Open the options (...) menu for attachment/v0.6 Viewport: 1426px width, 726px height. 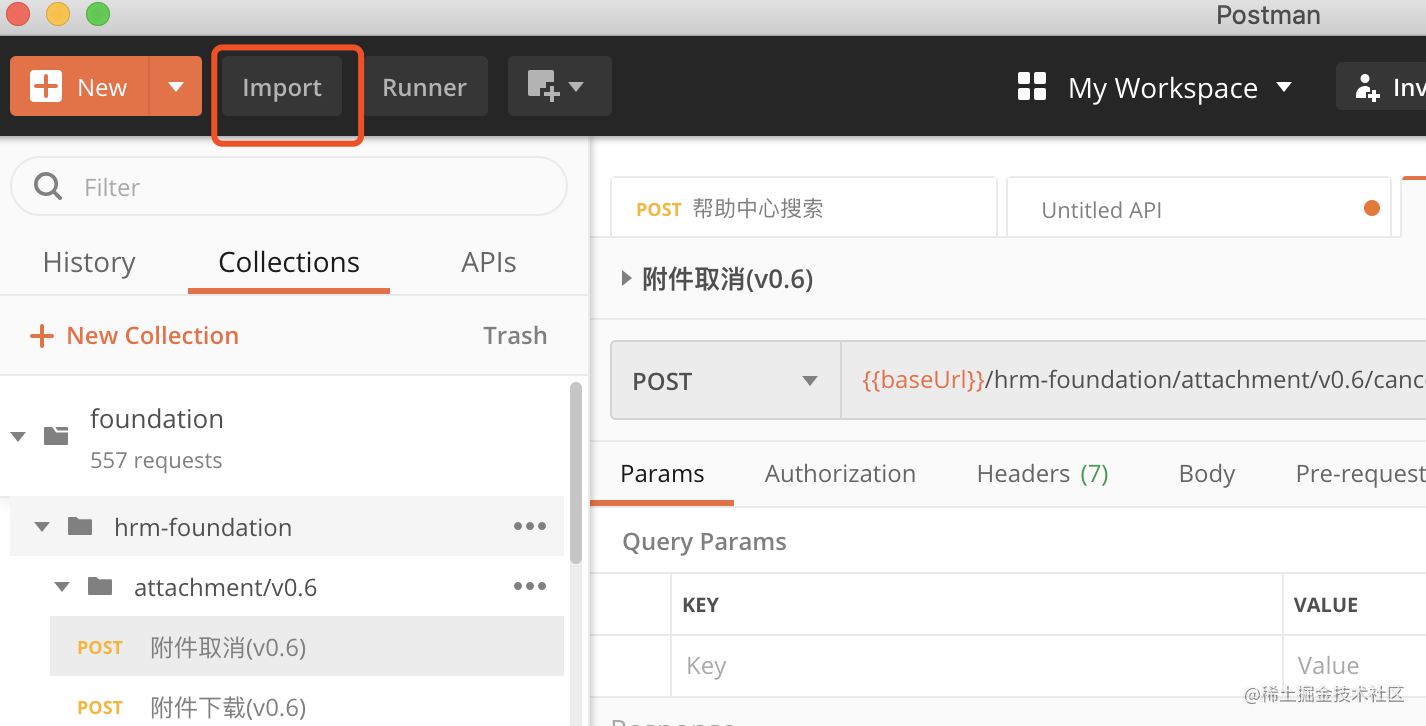click(529, 586)
